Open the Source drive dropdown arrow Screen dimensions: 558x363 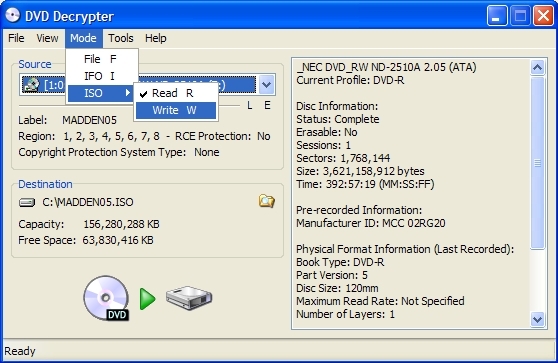(267, 85)
